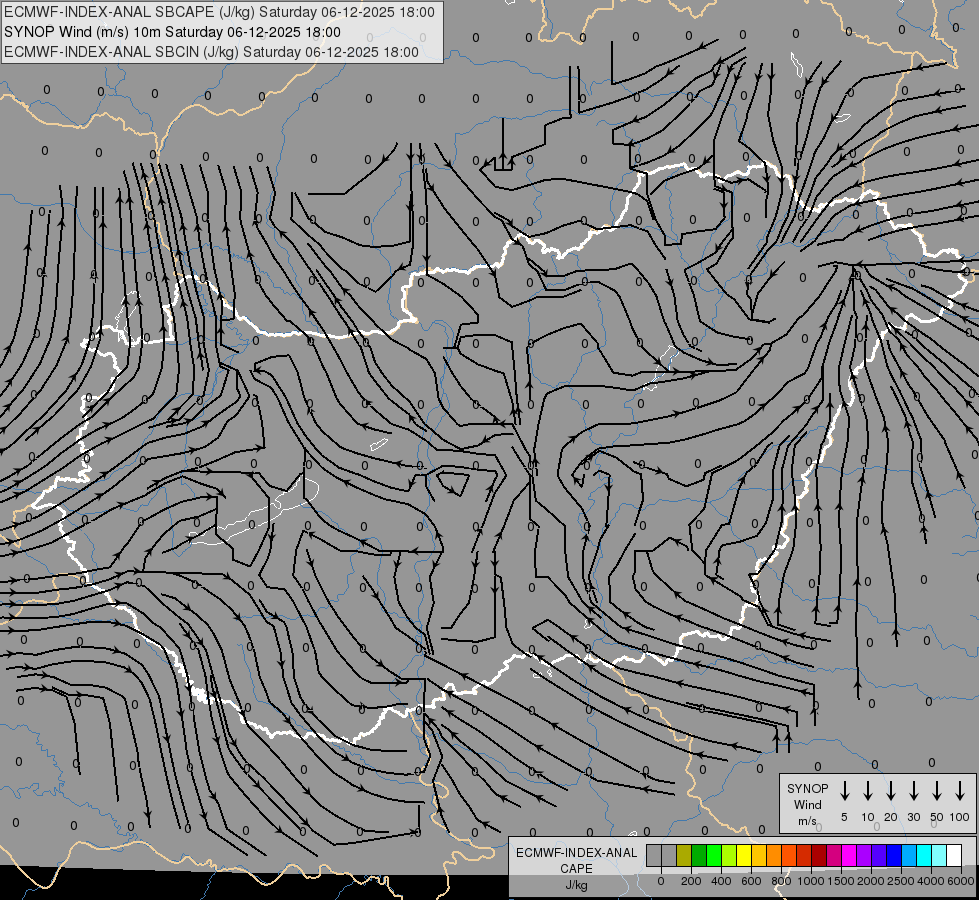Pick the white swatch at 6000

pos(955,855)
